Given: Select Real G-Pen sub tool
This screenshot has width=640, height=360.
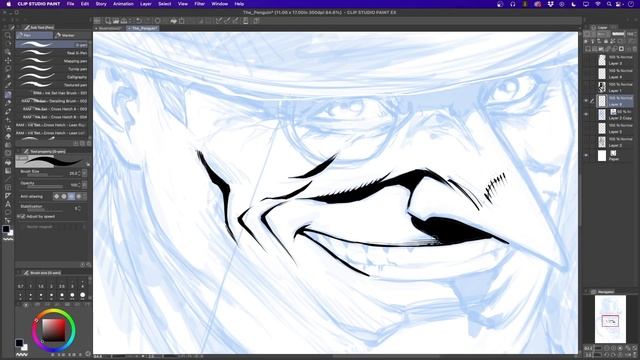Looking at the screenshot, I should pos(53,53).
